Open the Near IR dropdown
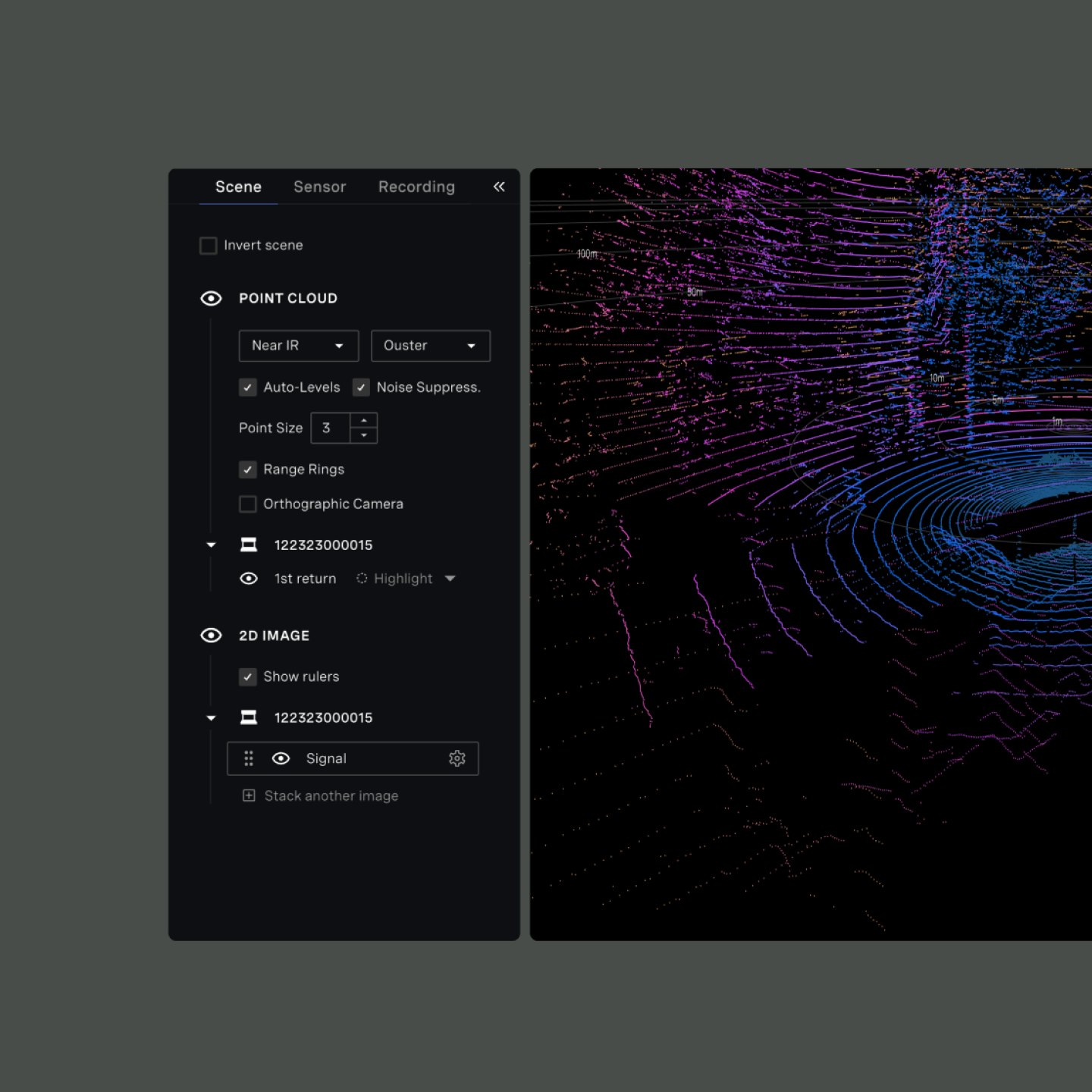1092x1092 pixels. pos(298,346)
